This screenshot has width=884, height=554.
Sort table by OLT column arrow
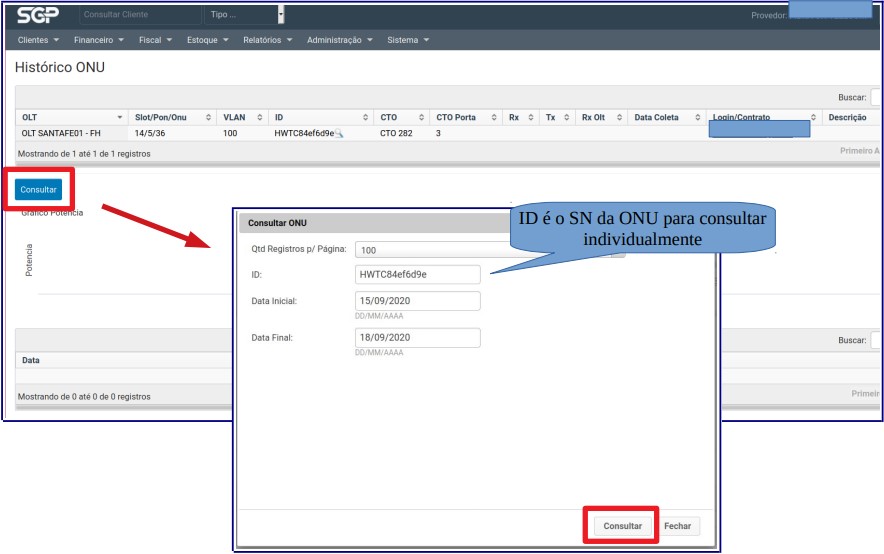[x=120, y=117]
